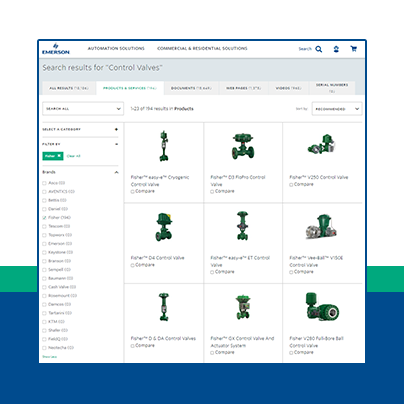The height and width of the screenshot is (404, 404).
Task: Check the FieldQ brand checkbox
Action: point(44,339)
